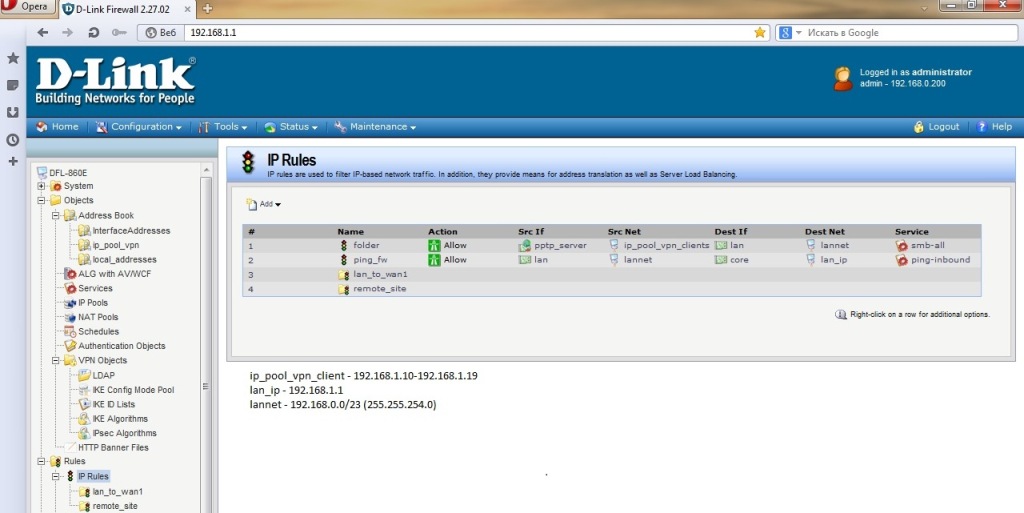Collapse the VPN Objects tree node

[56, 360]
